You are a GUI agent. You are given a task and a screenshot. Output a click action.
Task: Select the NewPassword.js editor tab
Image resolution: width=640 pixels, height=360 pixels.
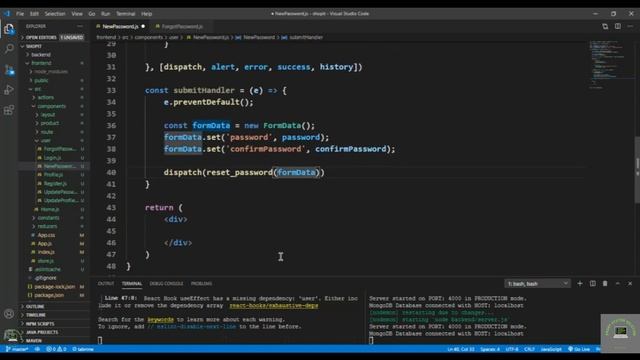point(120,27)
